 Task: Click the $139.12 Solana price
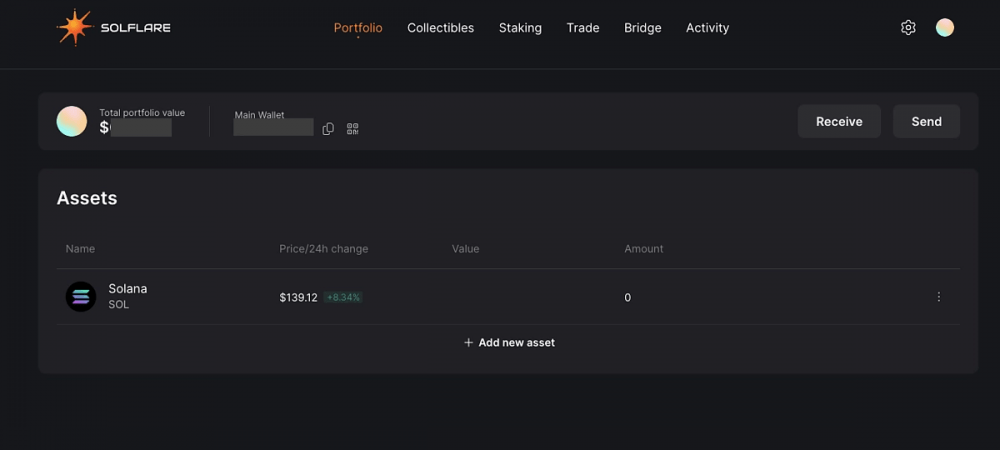pos(298,297)
